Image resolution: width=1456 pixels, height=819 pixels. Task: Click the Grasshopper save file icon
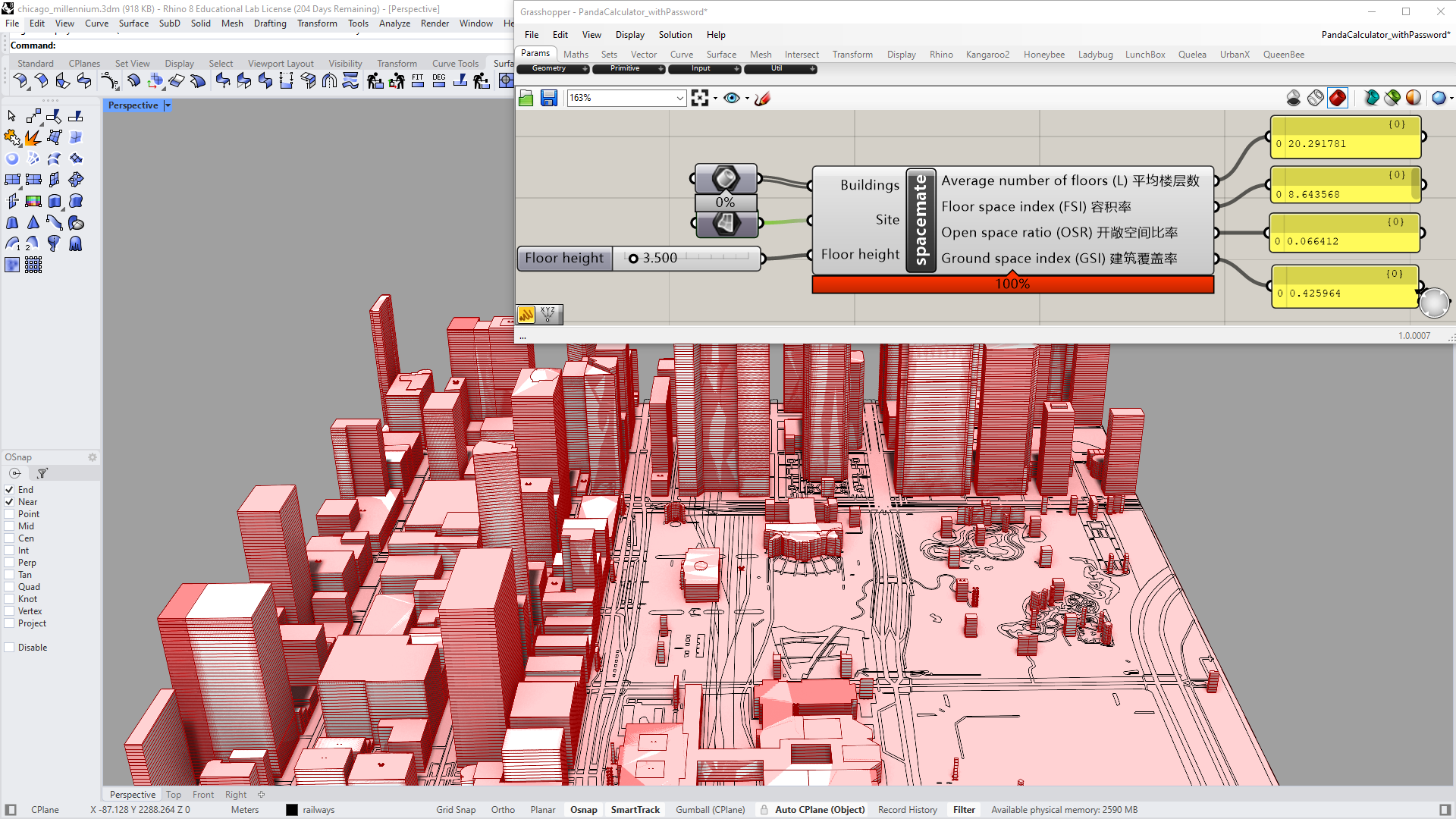click(x=549, y=98)
